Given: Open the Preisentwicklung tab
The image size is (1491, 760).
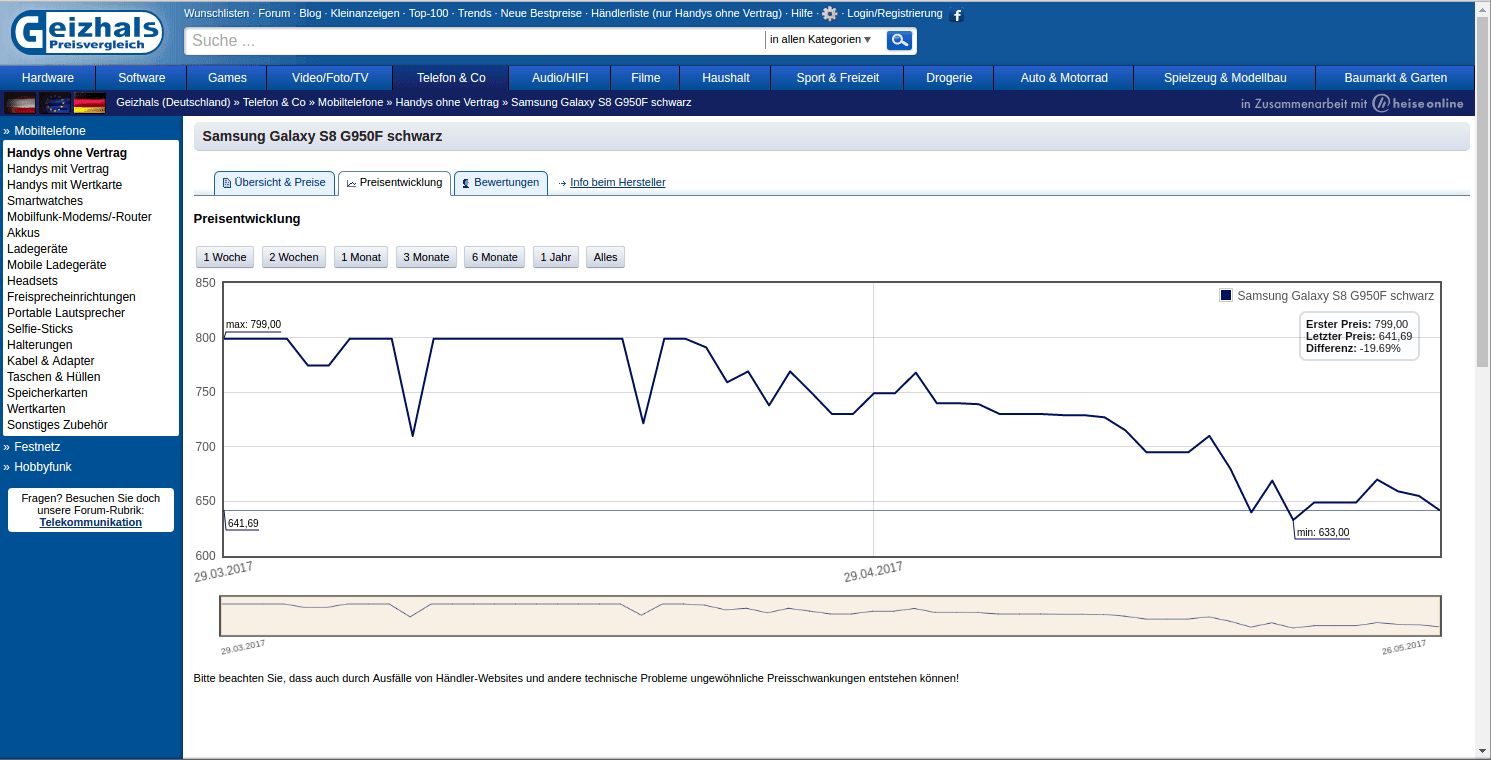Looking at the screenshot, I should 394,183.
